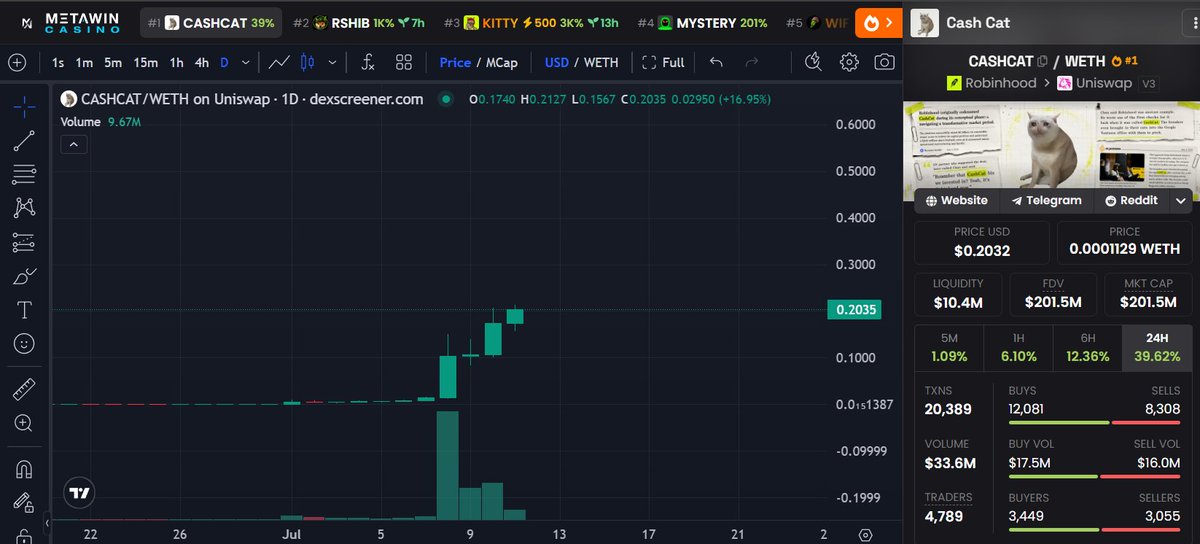Click the TradingView logo on chart
This screenshot has width=1200, height=544.
click(79, 493)
